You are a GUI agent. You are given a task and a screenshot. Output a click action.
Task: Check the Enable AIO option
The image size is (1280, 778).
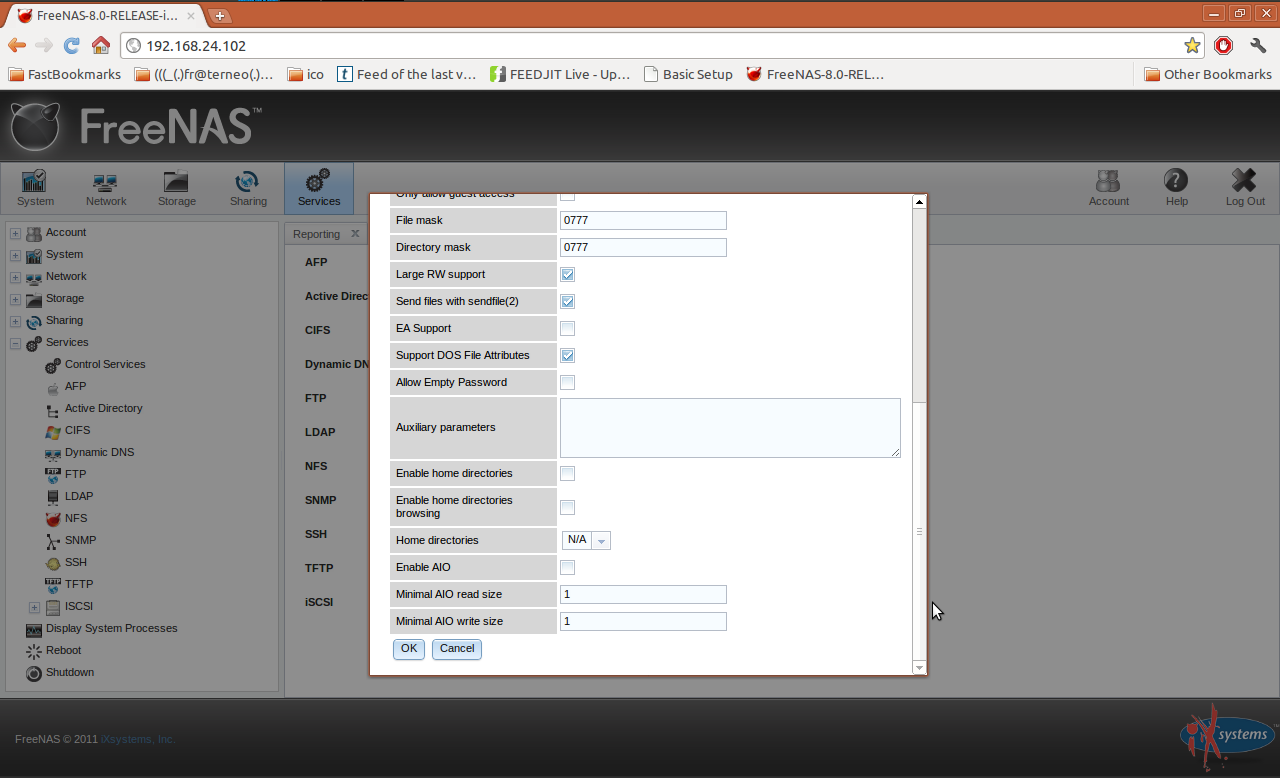point(567,567)
